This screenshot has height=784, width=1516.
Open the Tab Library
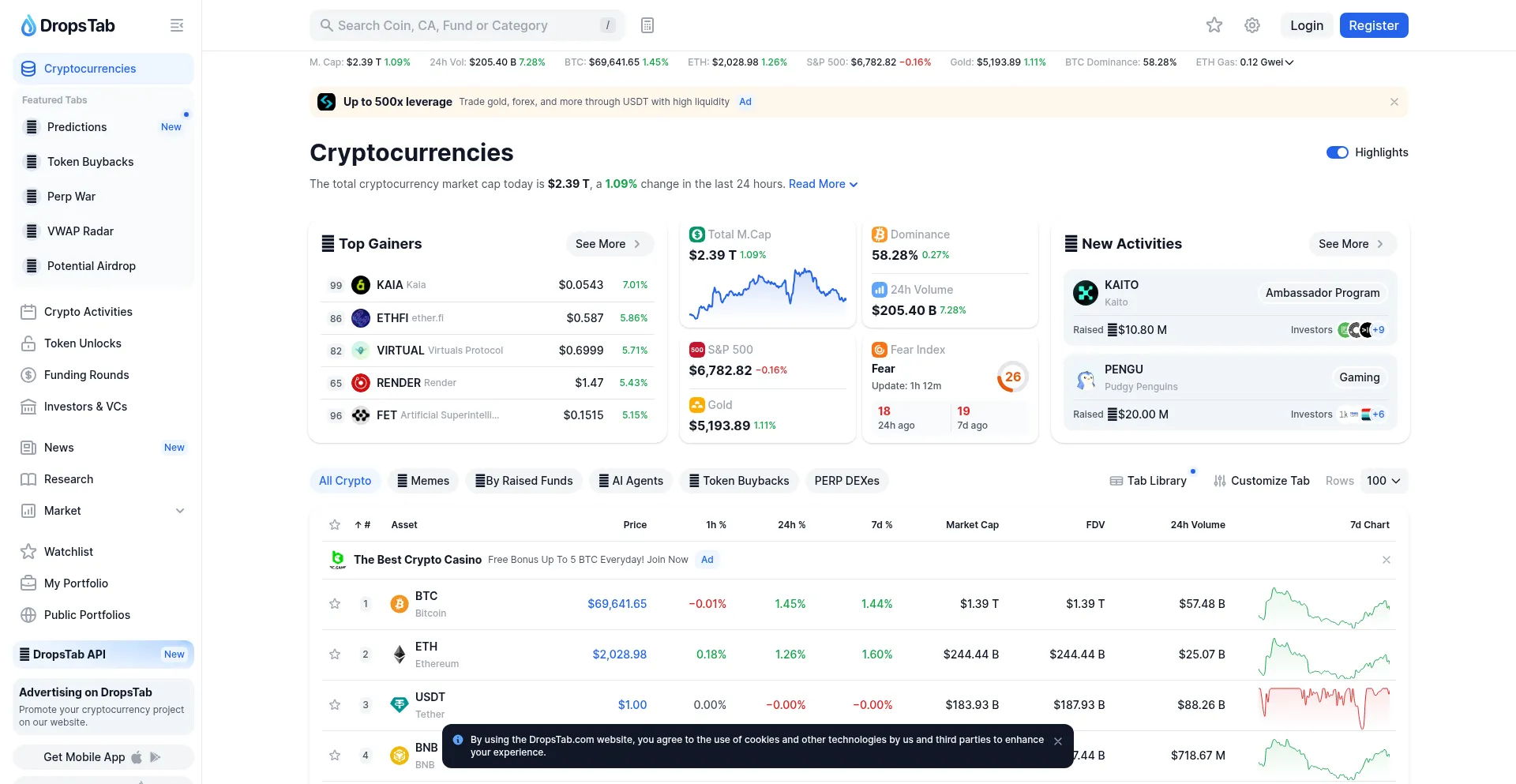pyautogui.click(x=1148, y=481)
